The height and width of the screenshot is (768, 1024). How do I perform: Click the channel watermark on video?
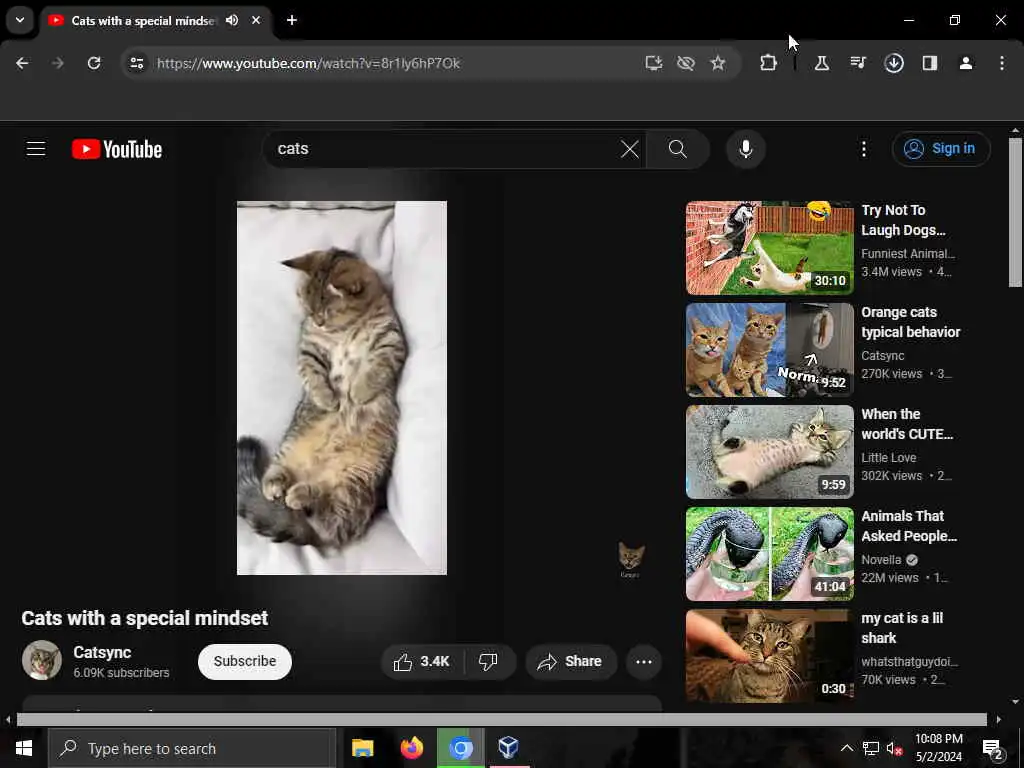pyautogui.click(x=631, y=560)
